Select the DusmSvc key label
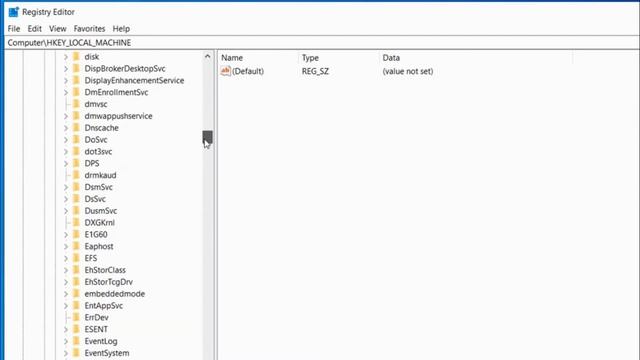This screenshot has height=360, width=640. click(100, 211)
